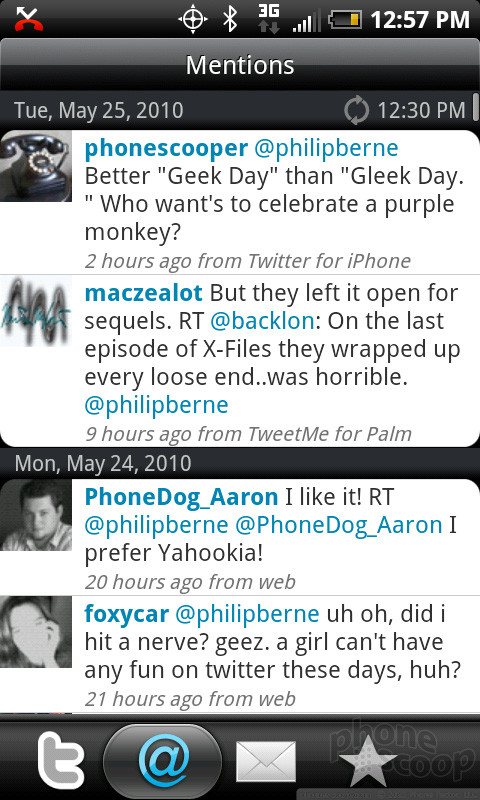Tap the phonescooper username link
The width and height of the screenshot is (480, 800).
click(x=166, y=148)
